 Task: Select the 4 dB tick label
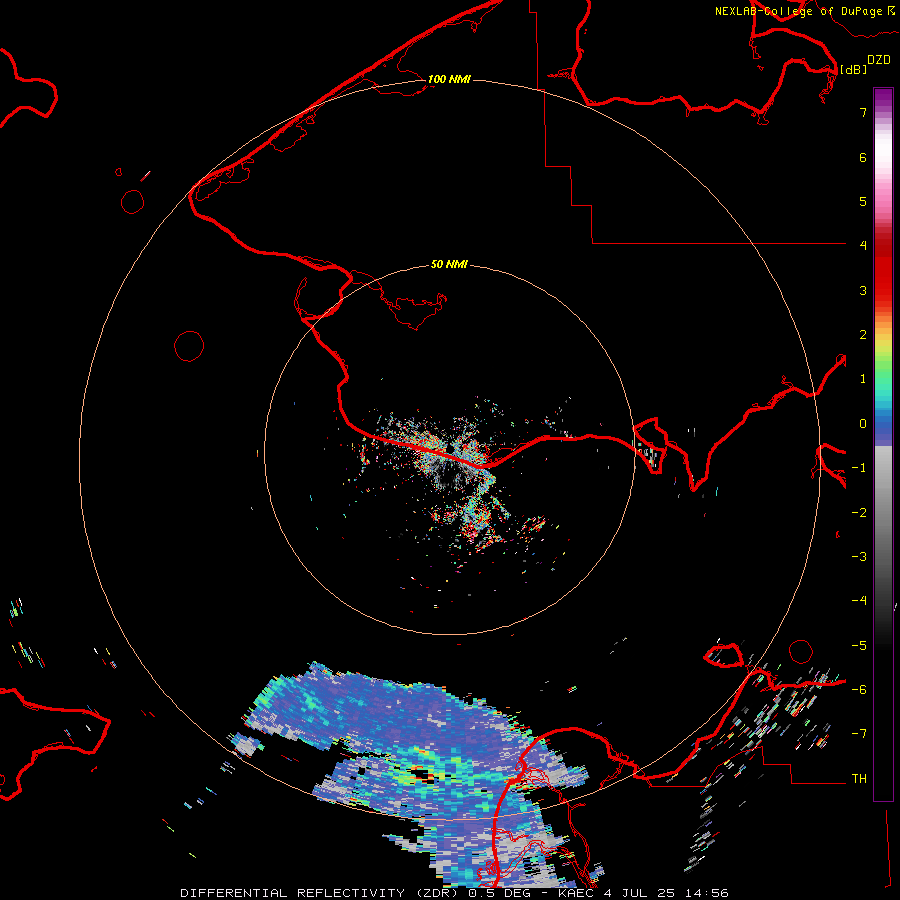pyautogui.click(x=863, y=245)
